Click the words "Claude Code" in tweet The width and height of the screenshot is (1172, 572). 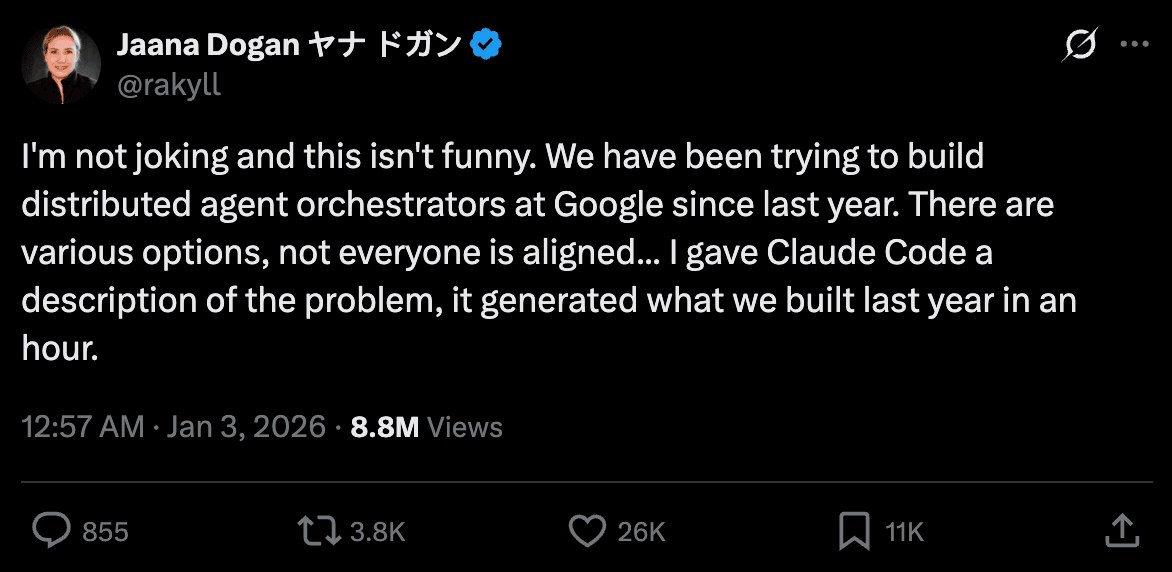(x=867, y=253)
